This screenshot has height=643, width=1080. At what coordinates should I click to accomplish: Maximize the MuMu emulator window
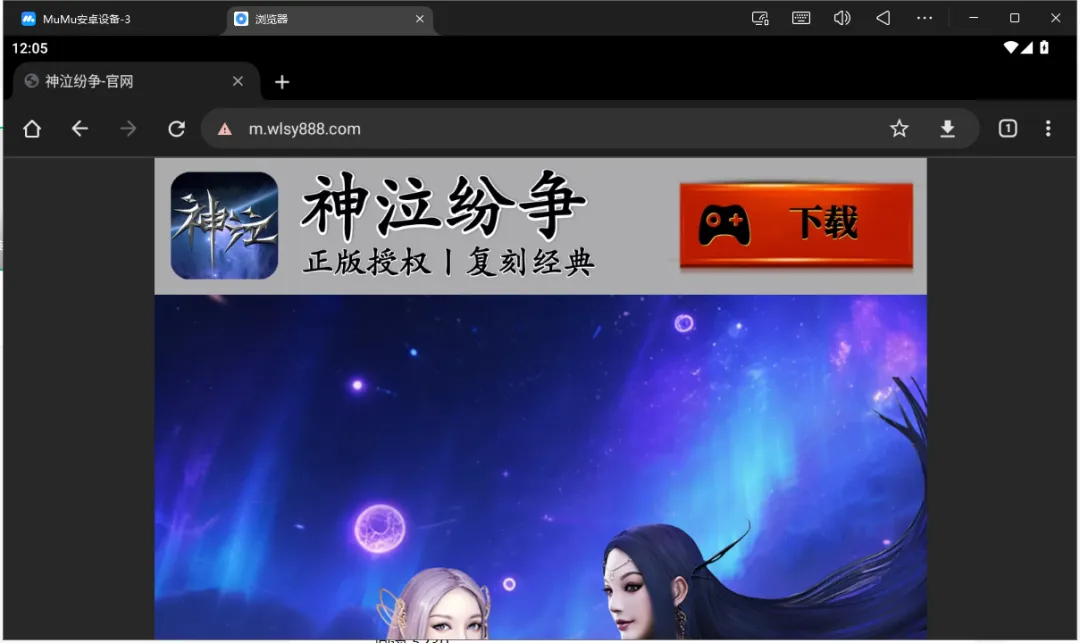click(1015, 19)
